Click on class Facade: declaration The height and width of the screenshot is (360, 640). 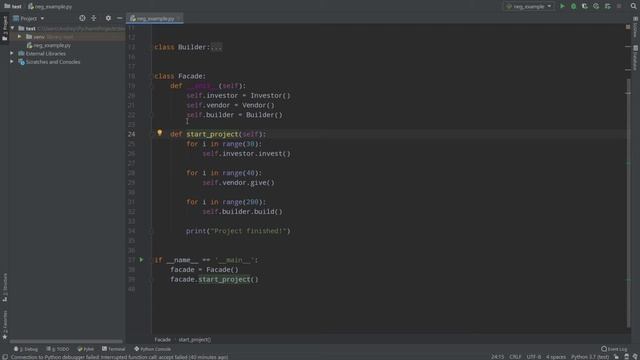(x=180, y=76)
